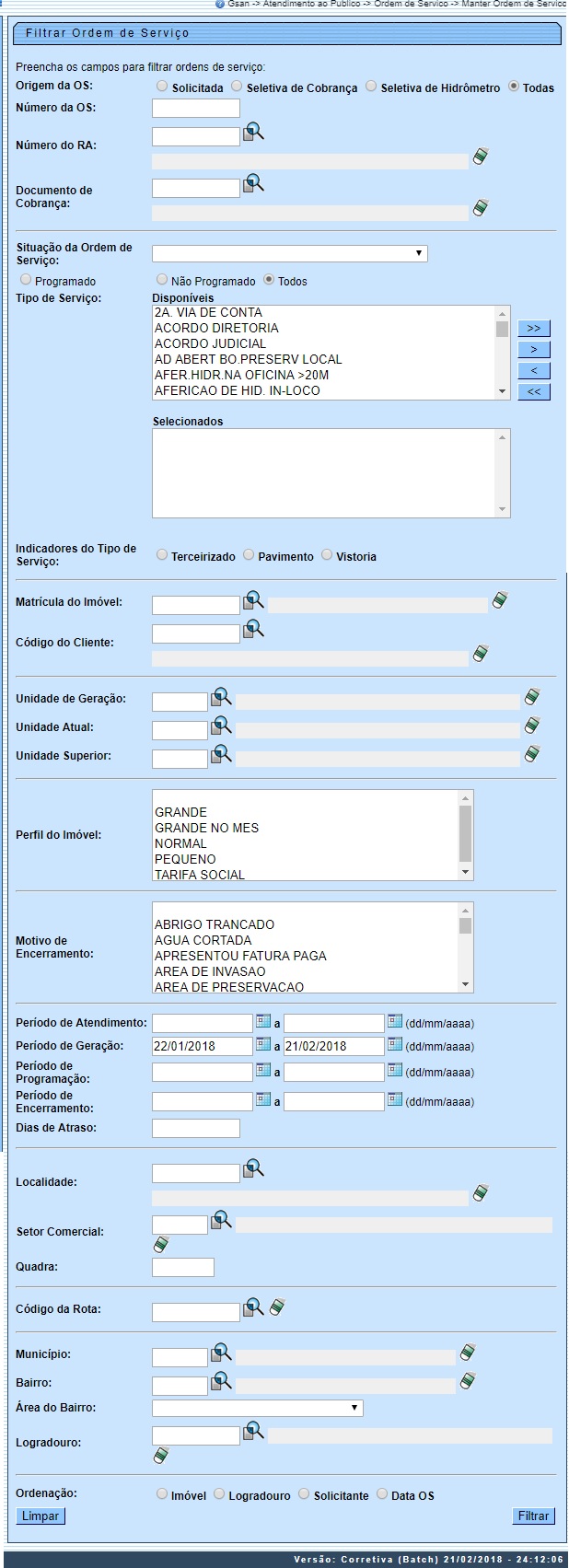Click the eraser icon for Documento de Cobrança
The image size is (569, 1568).
point(480,208)
